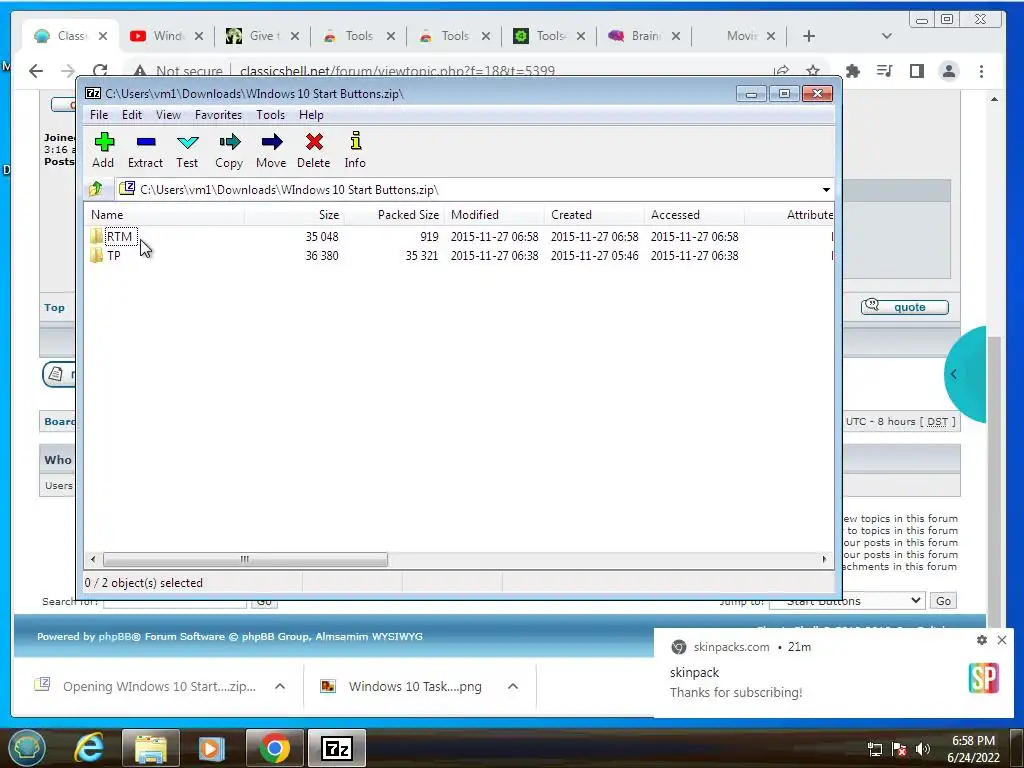Click the quote button on forum post

[x=904, y=307]
